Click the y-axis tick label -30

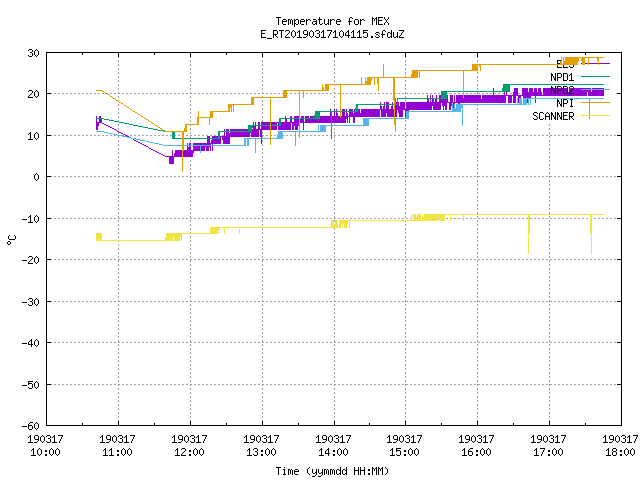(31, 302)
